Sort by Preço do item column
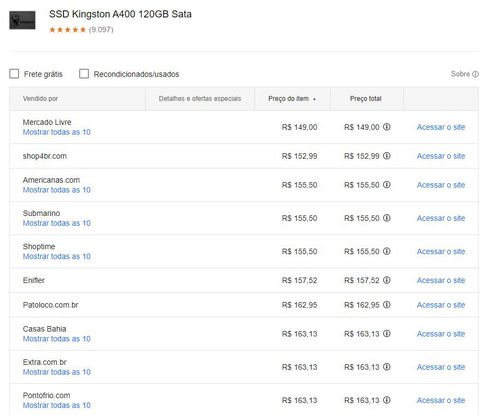Image resolution: width=500 pixels, height=415 pixels. pyautogui.click(x=292, y=99)
